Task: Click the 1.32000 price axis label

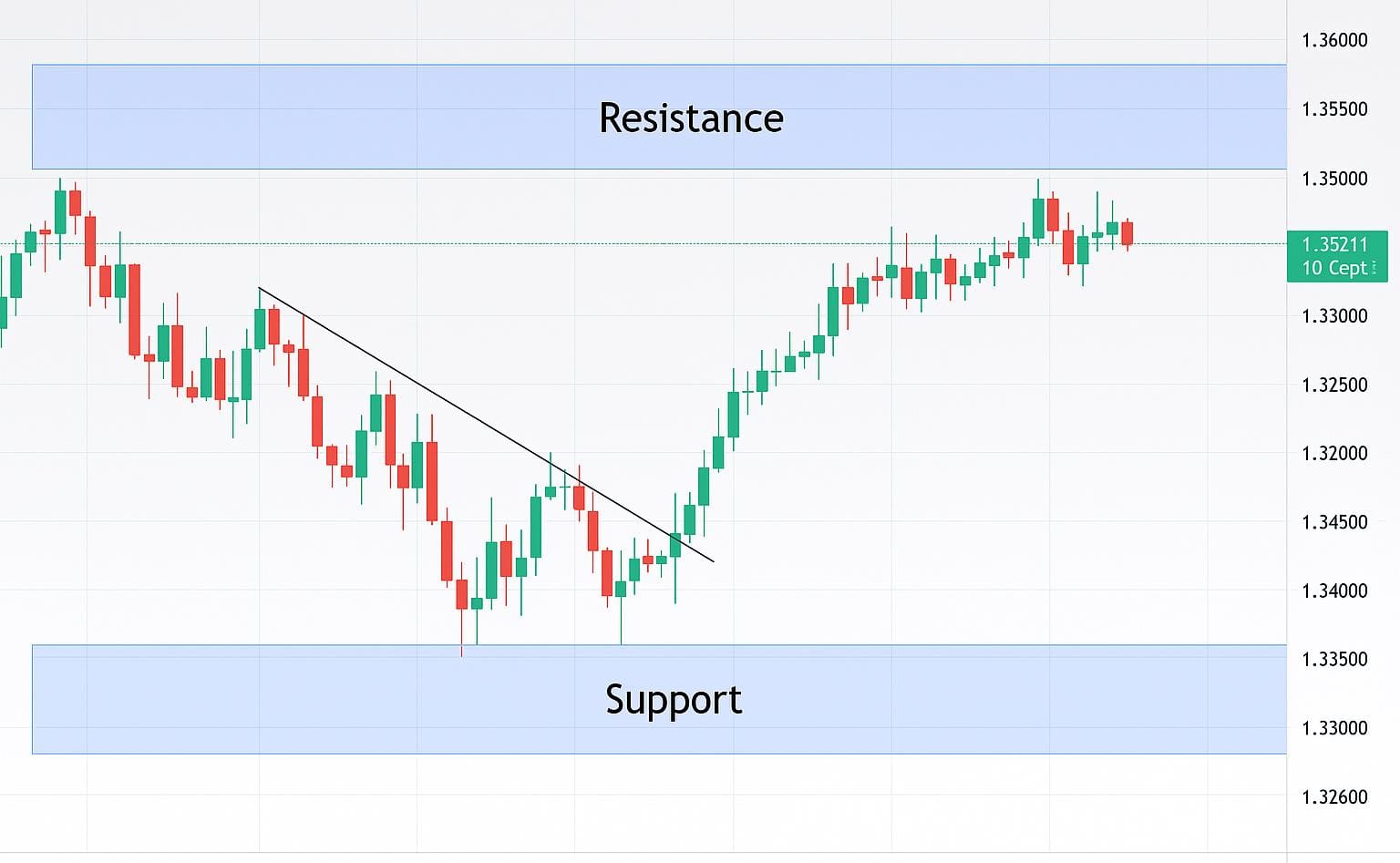Action: (x=1334, y=454)
